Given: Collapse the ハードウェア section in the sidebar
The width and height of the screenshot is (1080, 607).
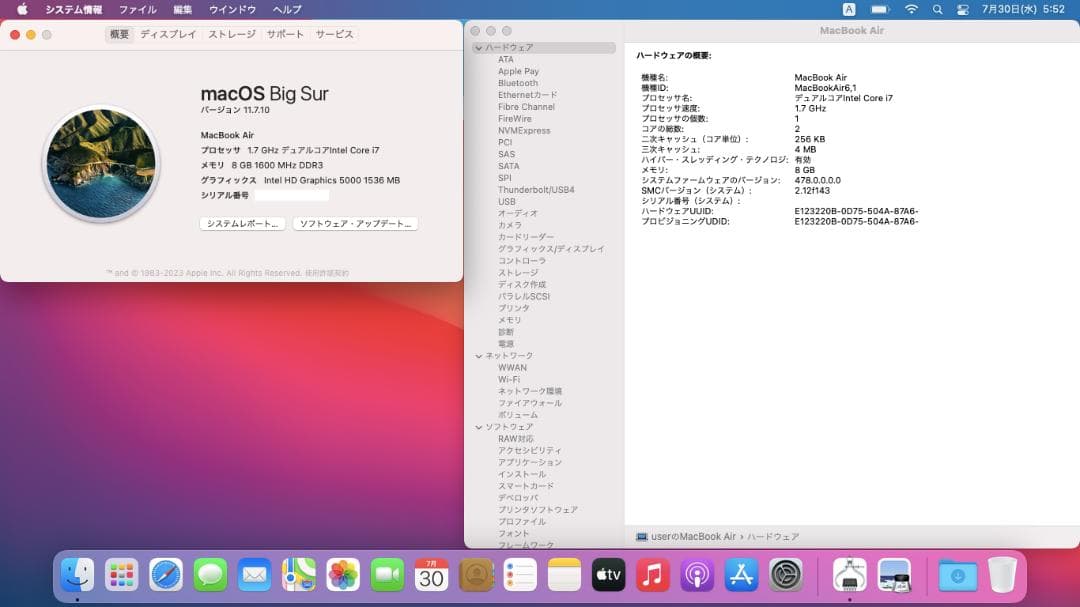Looking at the screenshot, I should 478,47.
